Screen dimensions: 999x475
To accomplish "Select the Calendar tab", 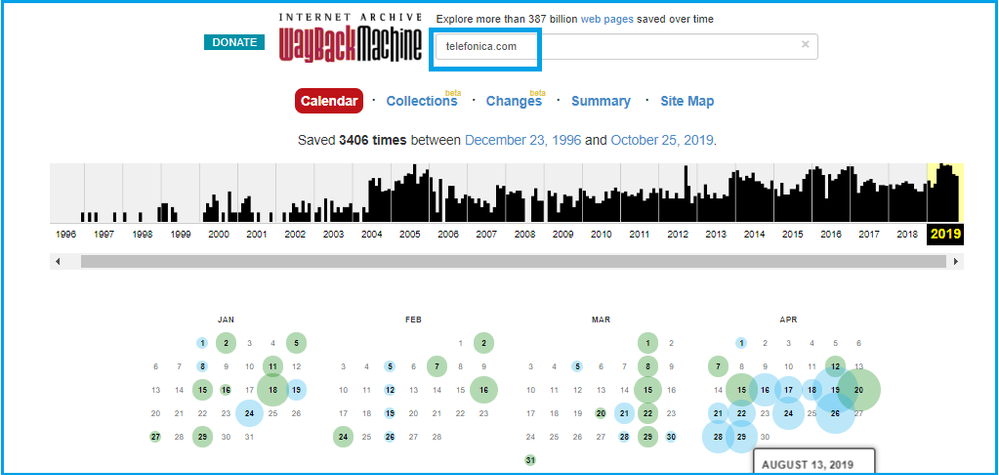I will (x=329, y=101).
